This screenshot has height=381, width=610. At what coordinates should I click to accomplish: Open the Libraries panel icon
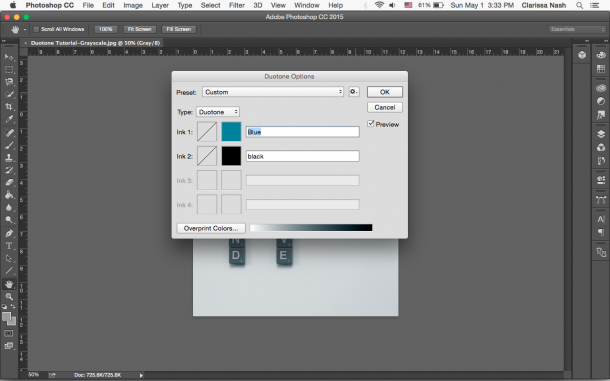(x=601, y=88)
